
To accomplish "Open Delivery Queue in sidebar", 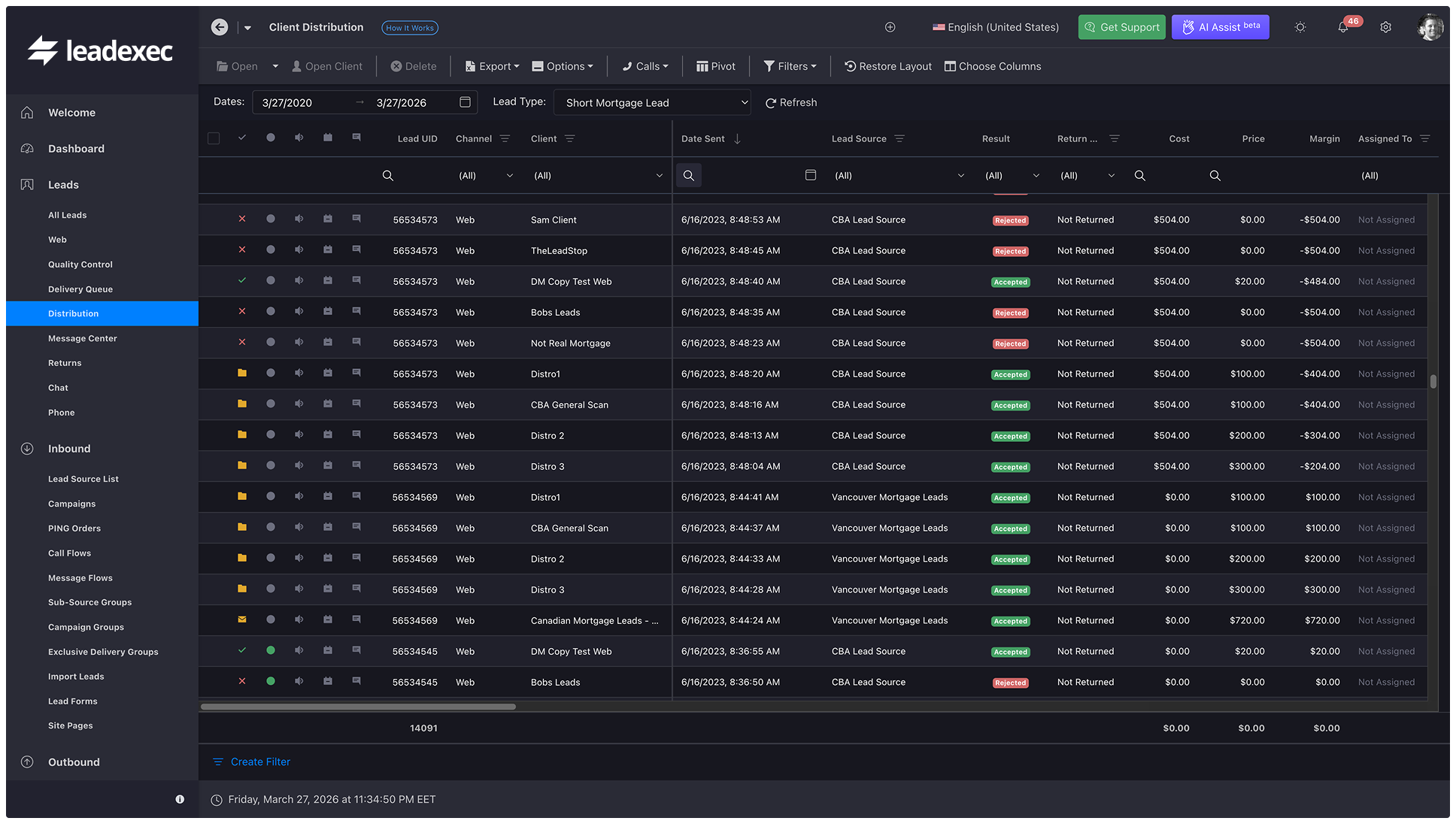I will pos(80,289).
